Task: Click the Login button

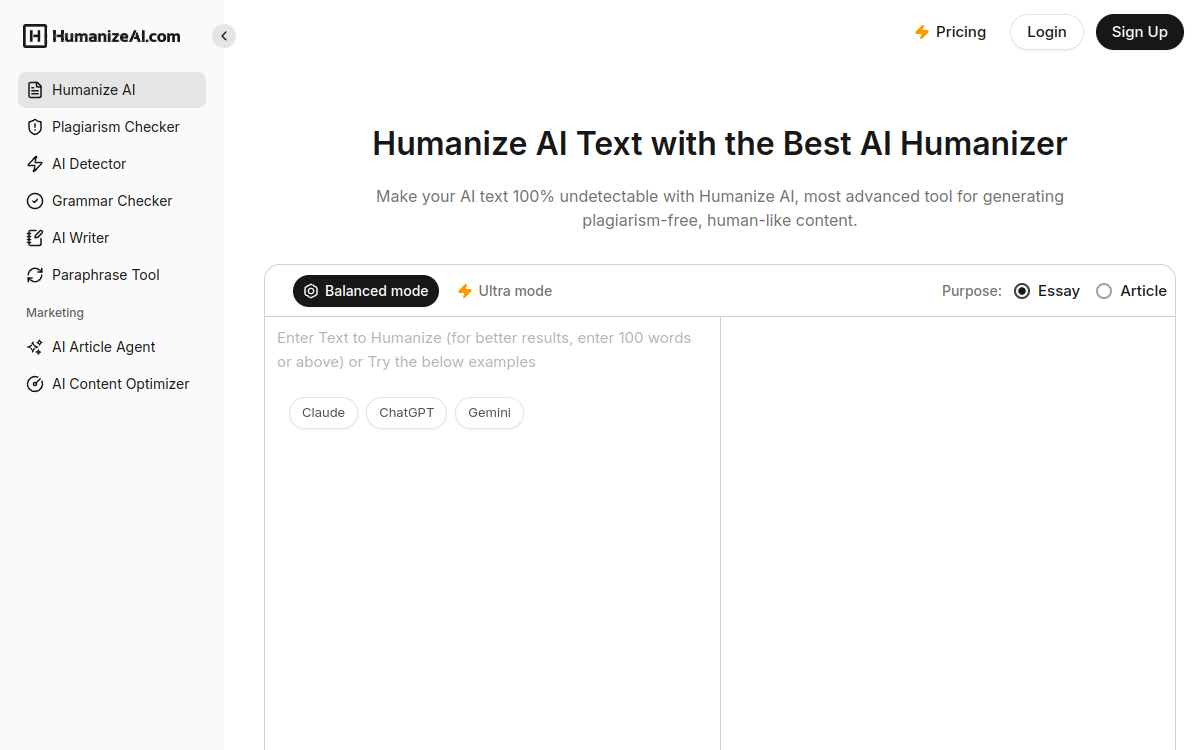Action: click(1046, 32)
